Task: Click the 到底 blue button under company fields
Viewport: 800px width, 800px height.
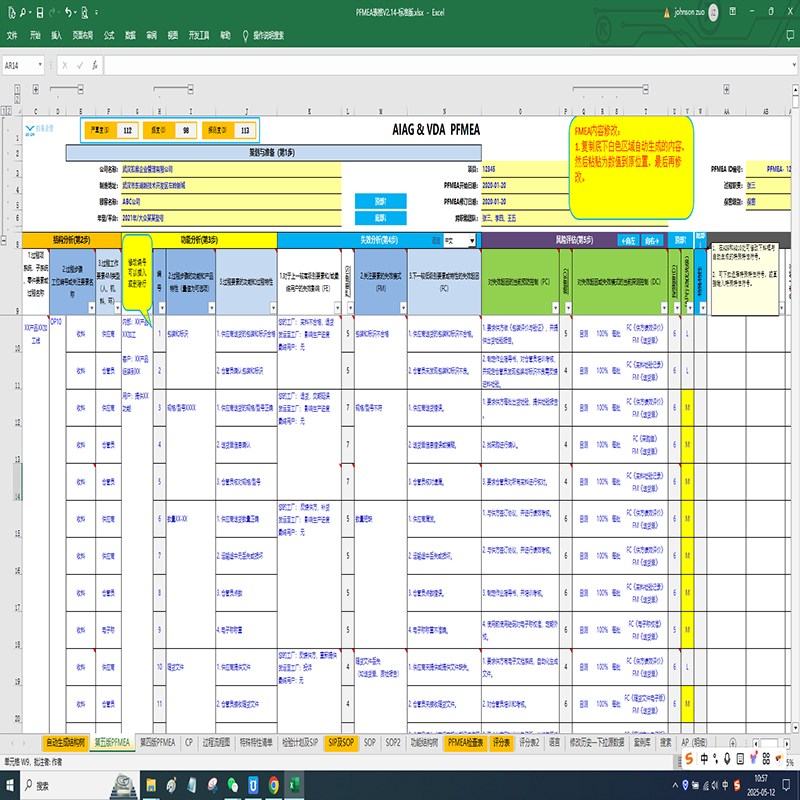Action: point(381,218)
